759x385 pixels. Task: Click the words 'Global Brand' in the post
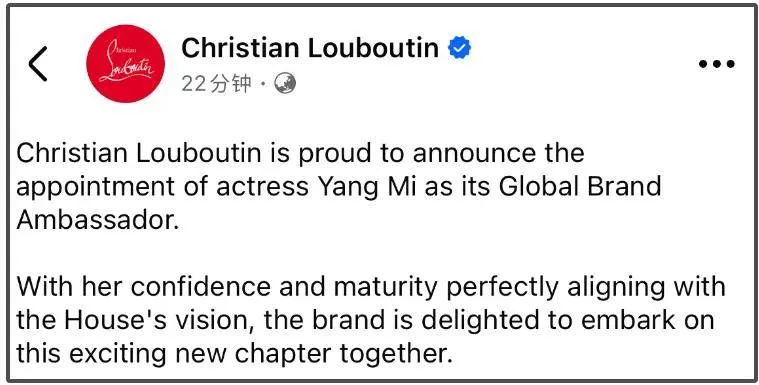(580, 186)
